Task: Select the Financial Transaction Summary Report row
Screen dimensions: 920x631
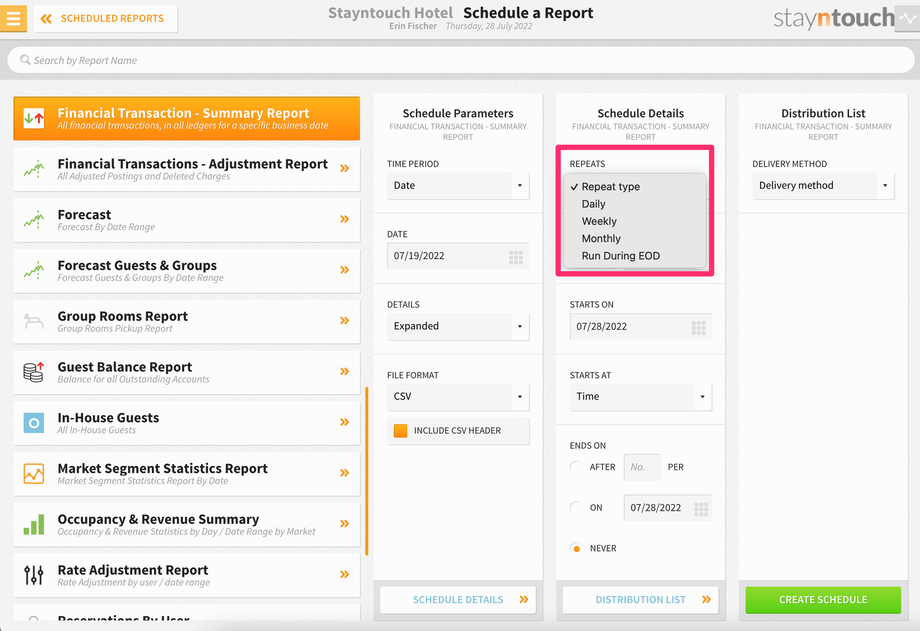Action: click(x=187, y=118)
